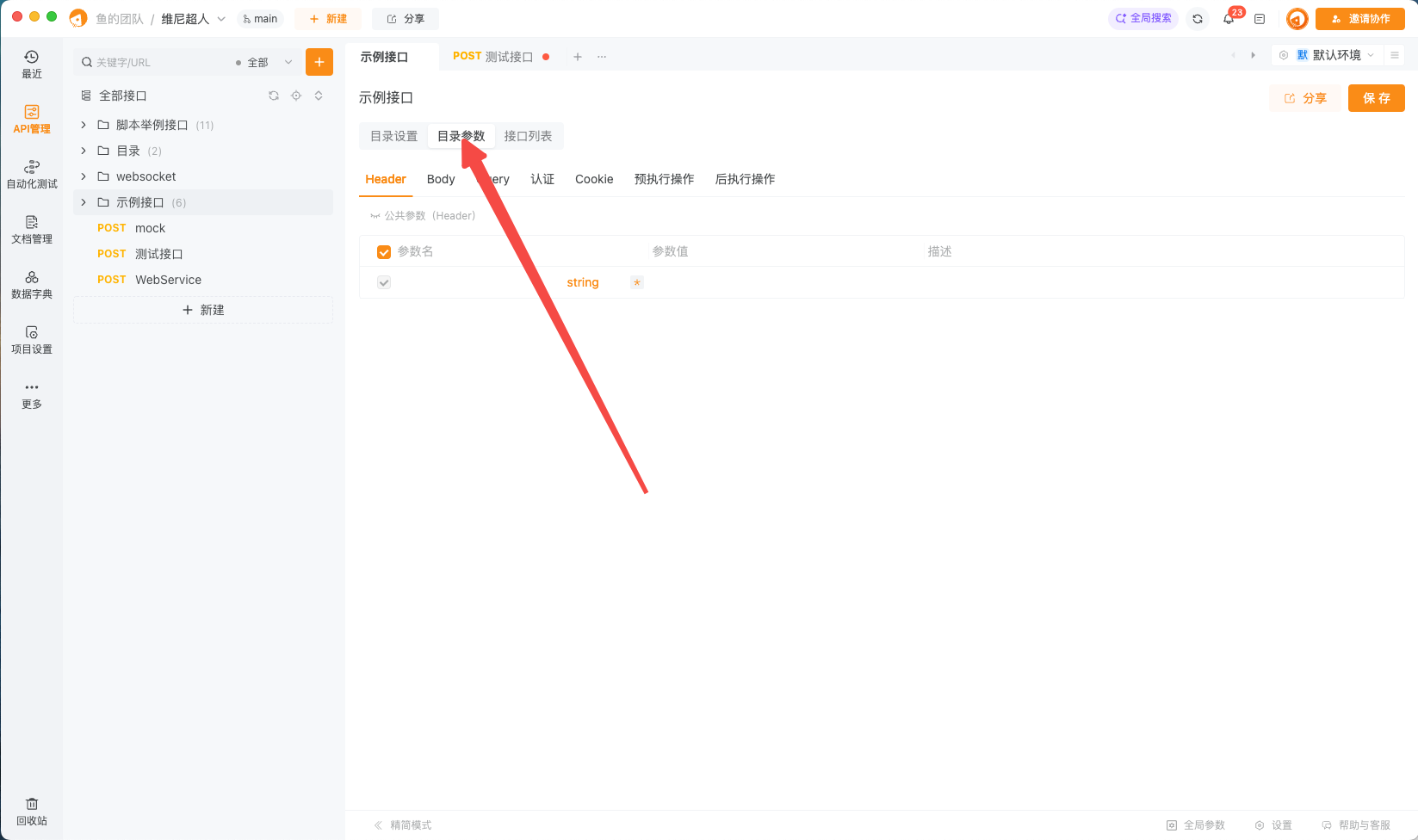点击参数行的必填星号标记
The image size is (1418, 840).
tap(636, 282)
